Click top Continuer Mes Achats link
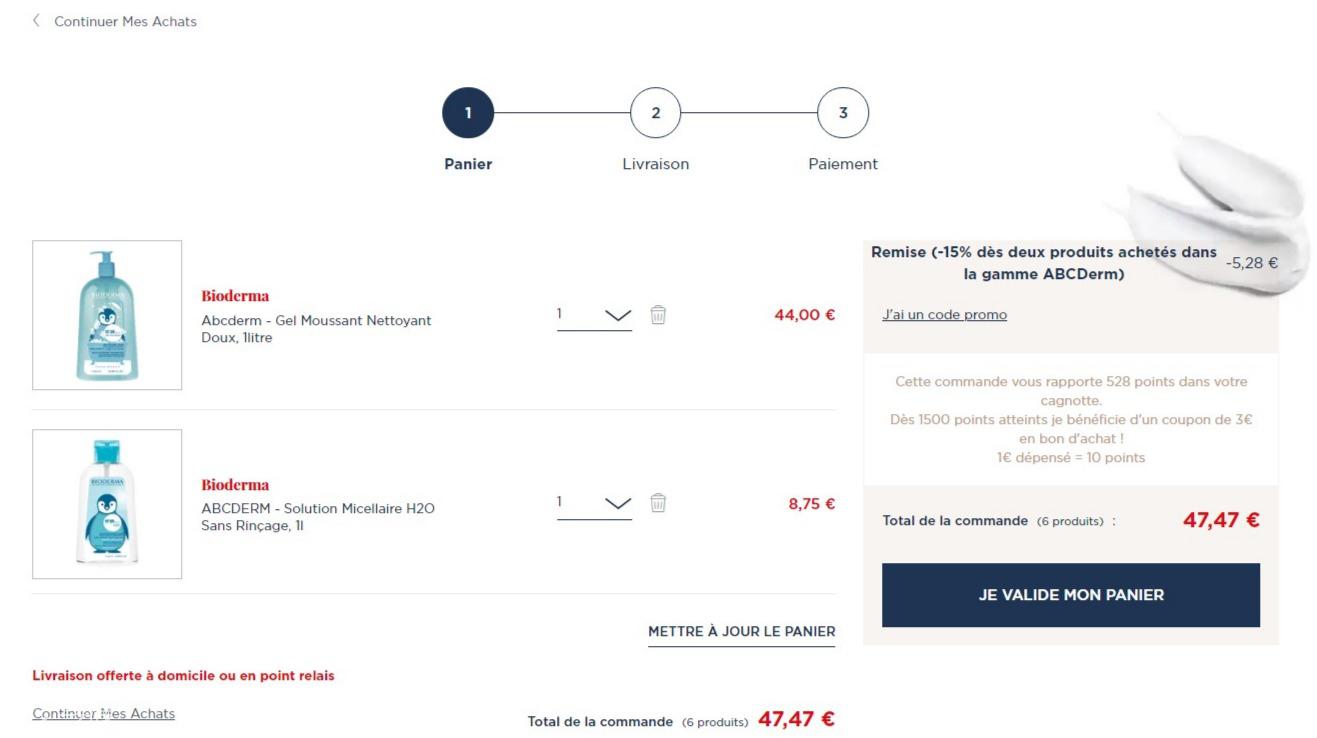The image size is (1317, 738). point(125,21)
